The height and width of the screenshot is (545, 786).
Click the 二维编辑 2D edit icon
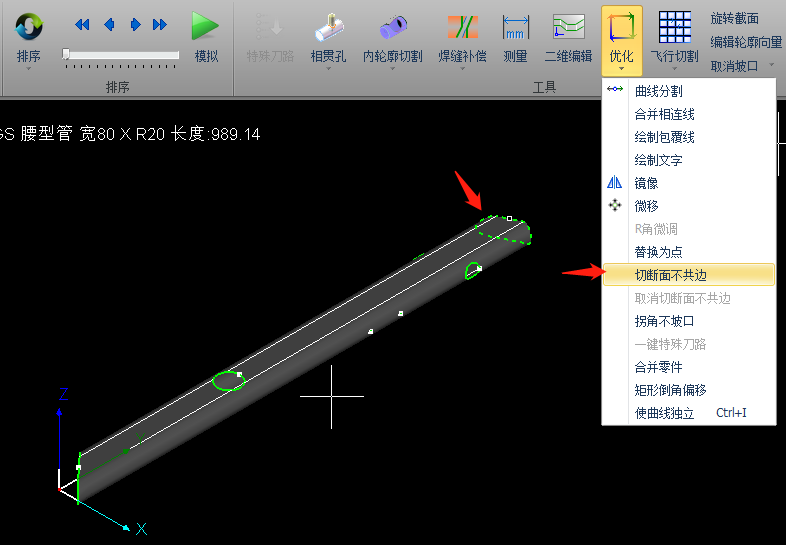[x=568, y=28]
